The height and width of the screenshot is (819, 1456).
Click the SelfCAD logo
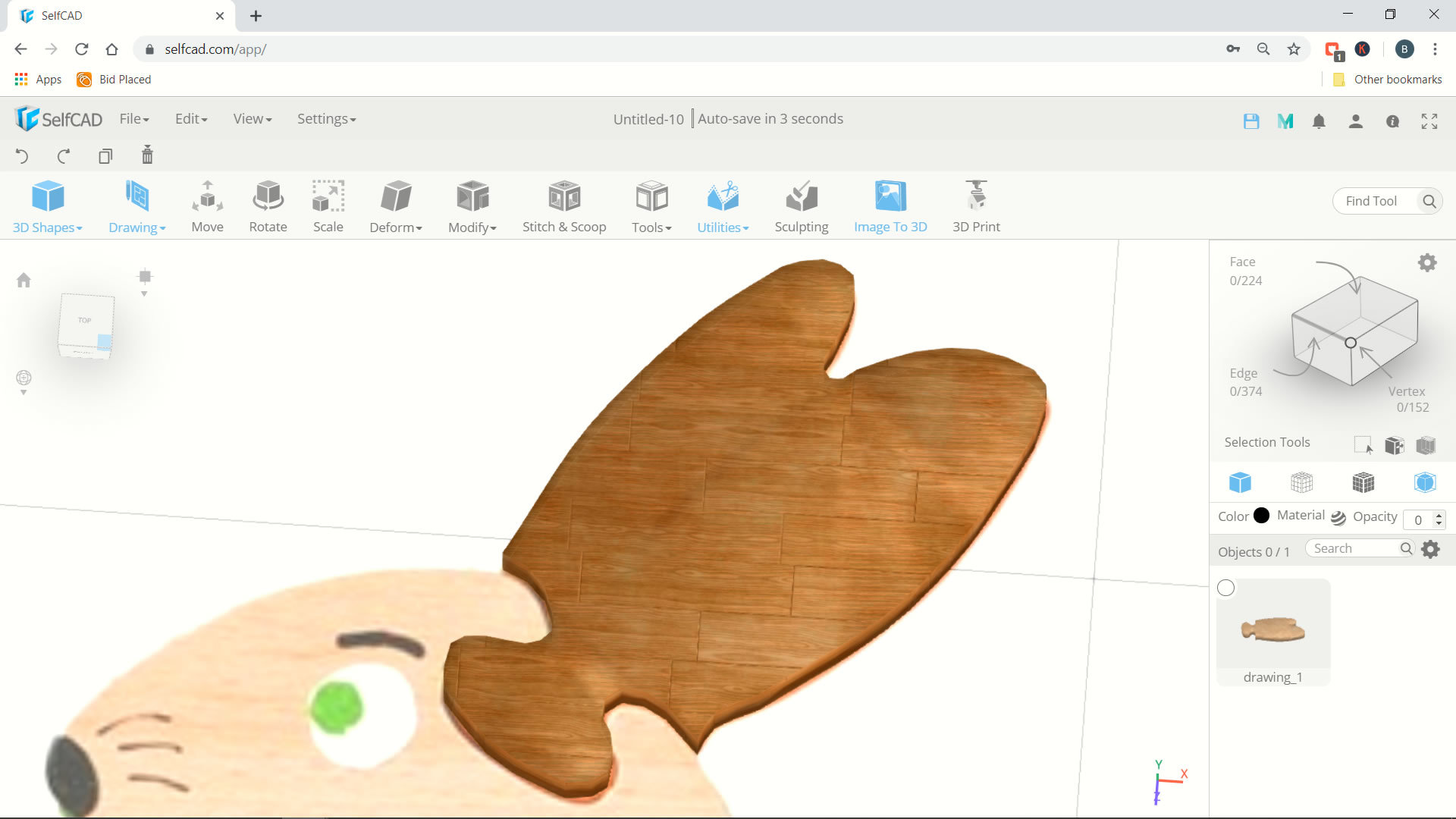coord(58,119)
